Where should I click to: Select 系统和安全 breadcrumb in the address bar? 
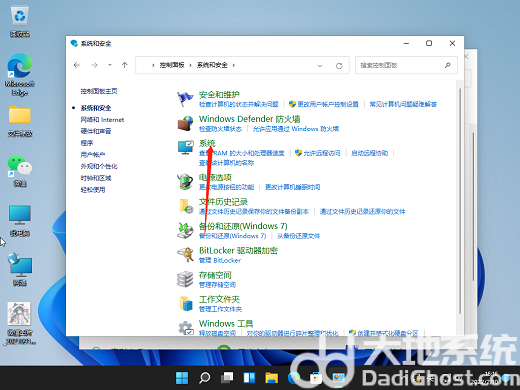point(212,65)
